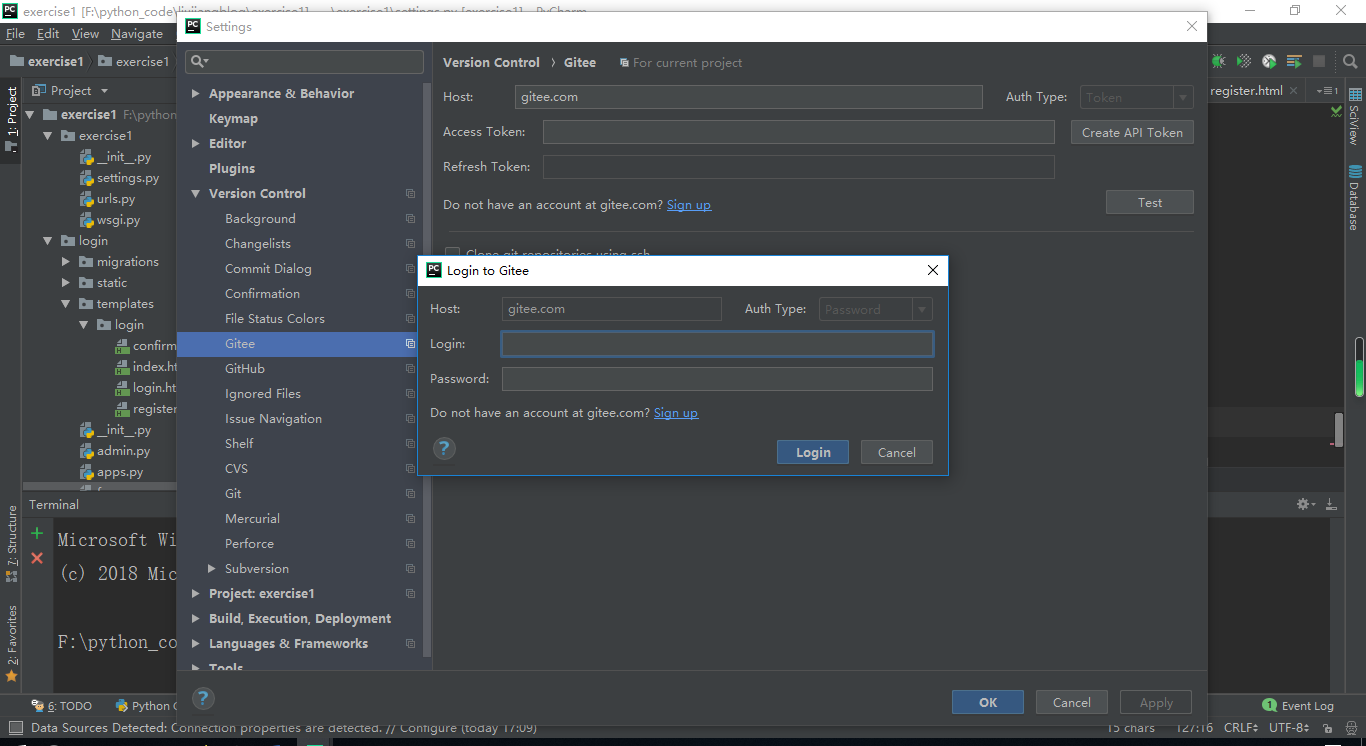
Task: Open the Database tool window
Action: (1355, 198)
